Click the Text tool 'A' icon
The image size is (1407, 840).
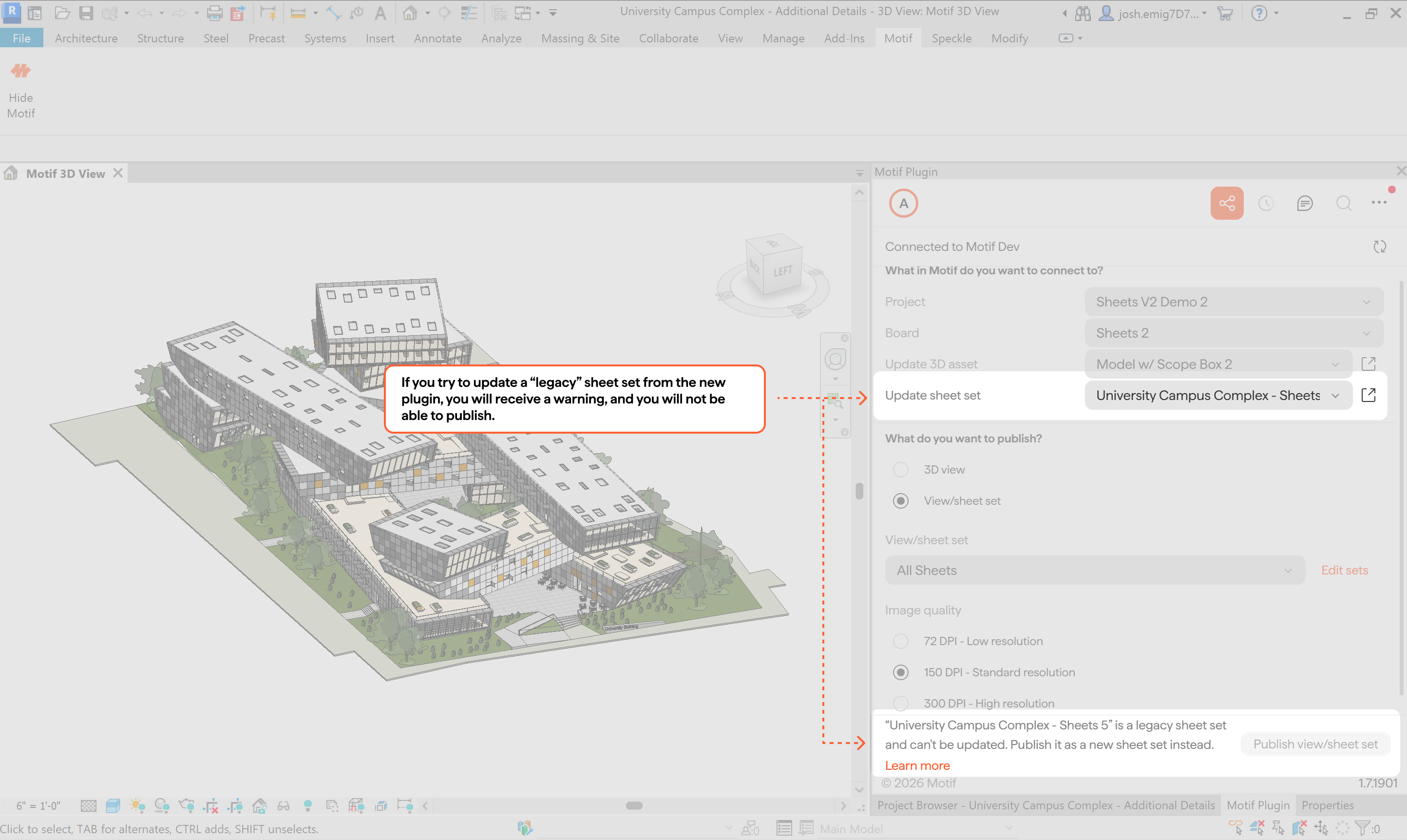[380, 13]
